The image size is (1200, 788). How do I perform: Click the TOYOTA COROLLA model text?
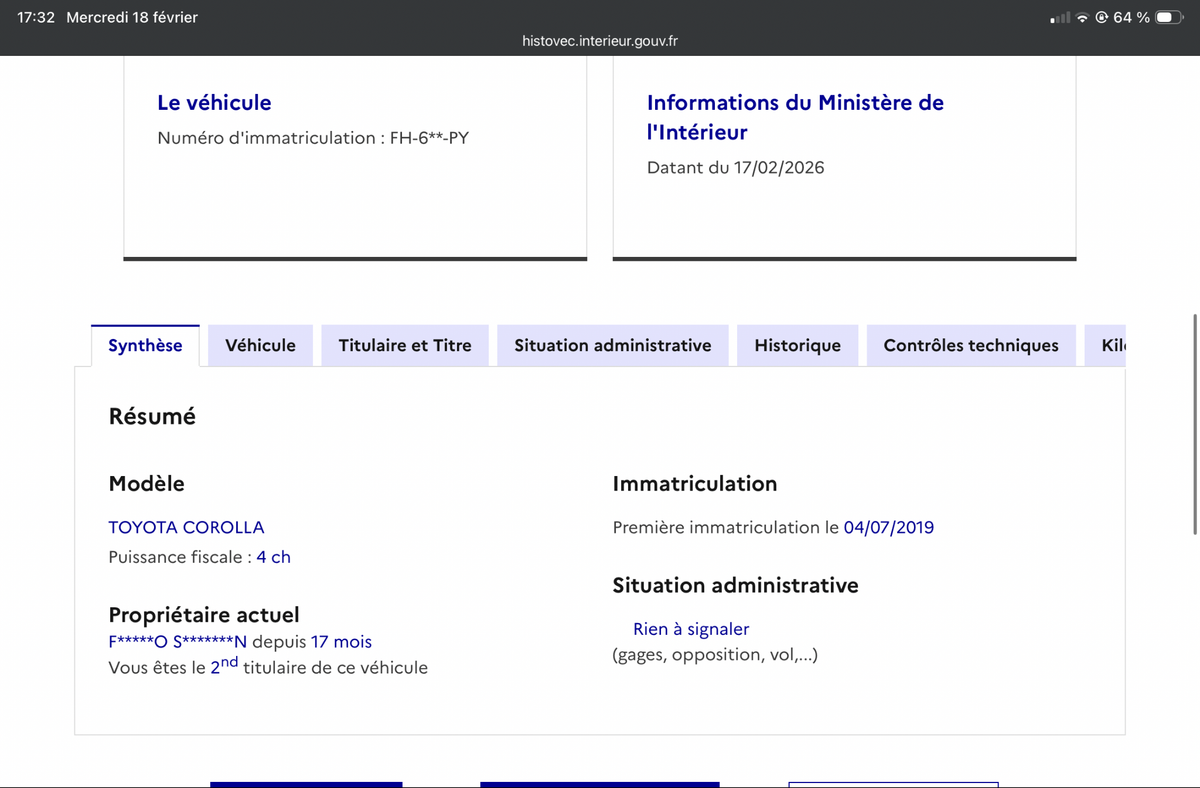186,527
